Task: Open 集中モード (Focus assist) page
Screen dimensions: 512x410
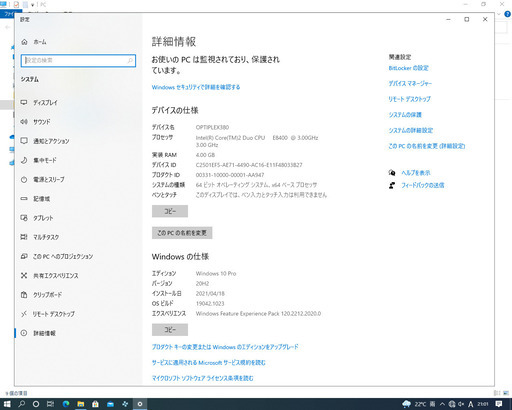Action: (44, 160)
